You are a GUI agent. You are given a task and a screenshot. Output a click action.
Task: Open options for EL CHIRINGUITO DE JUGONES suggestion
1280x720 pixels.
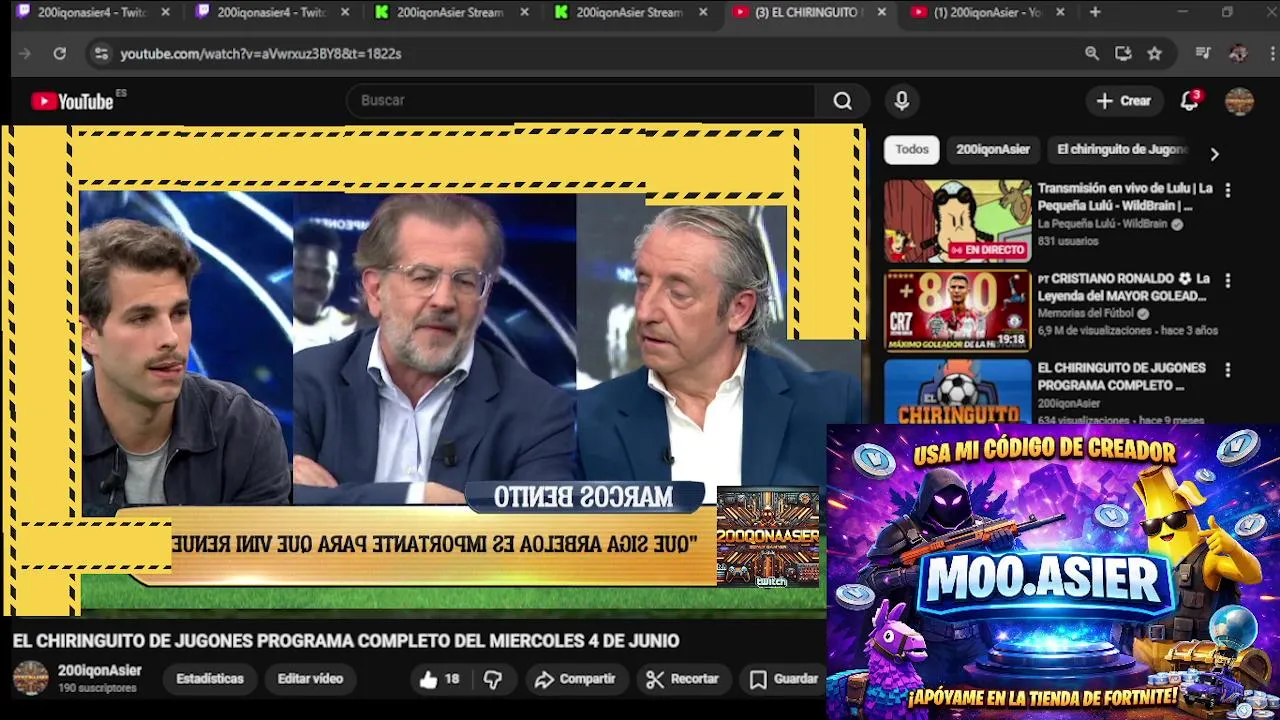[1228, 370]
